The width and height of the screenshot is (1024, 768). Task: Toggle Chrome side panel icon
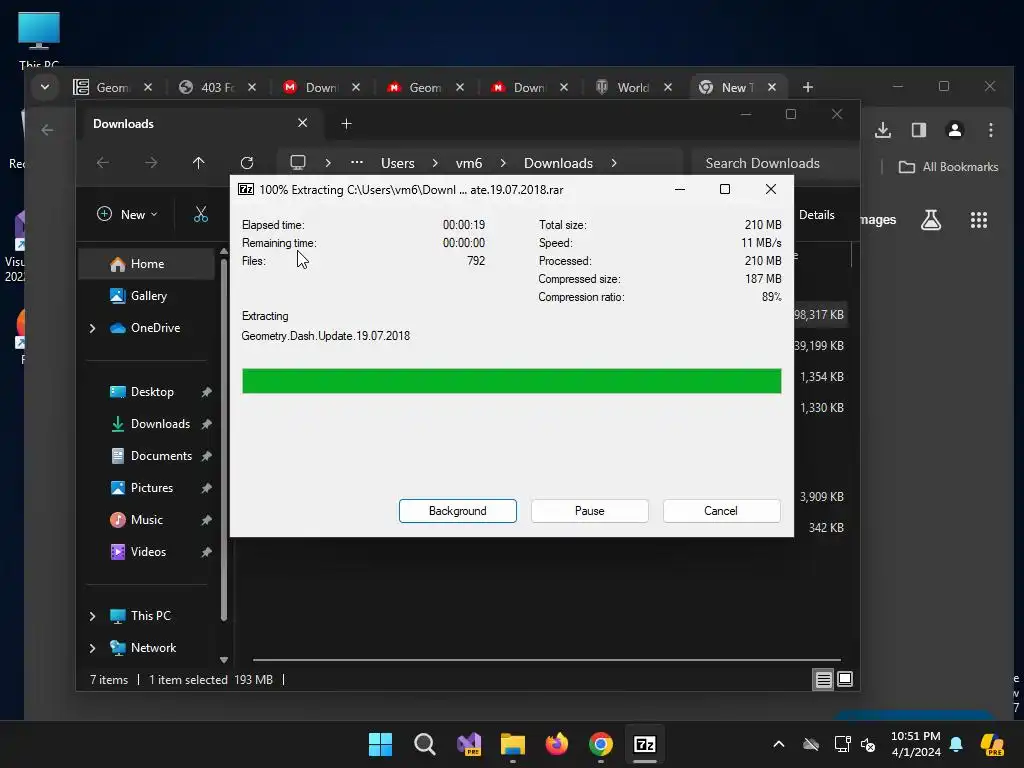coord(919,130)
